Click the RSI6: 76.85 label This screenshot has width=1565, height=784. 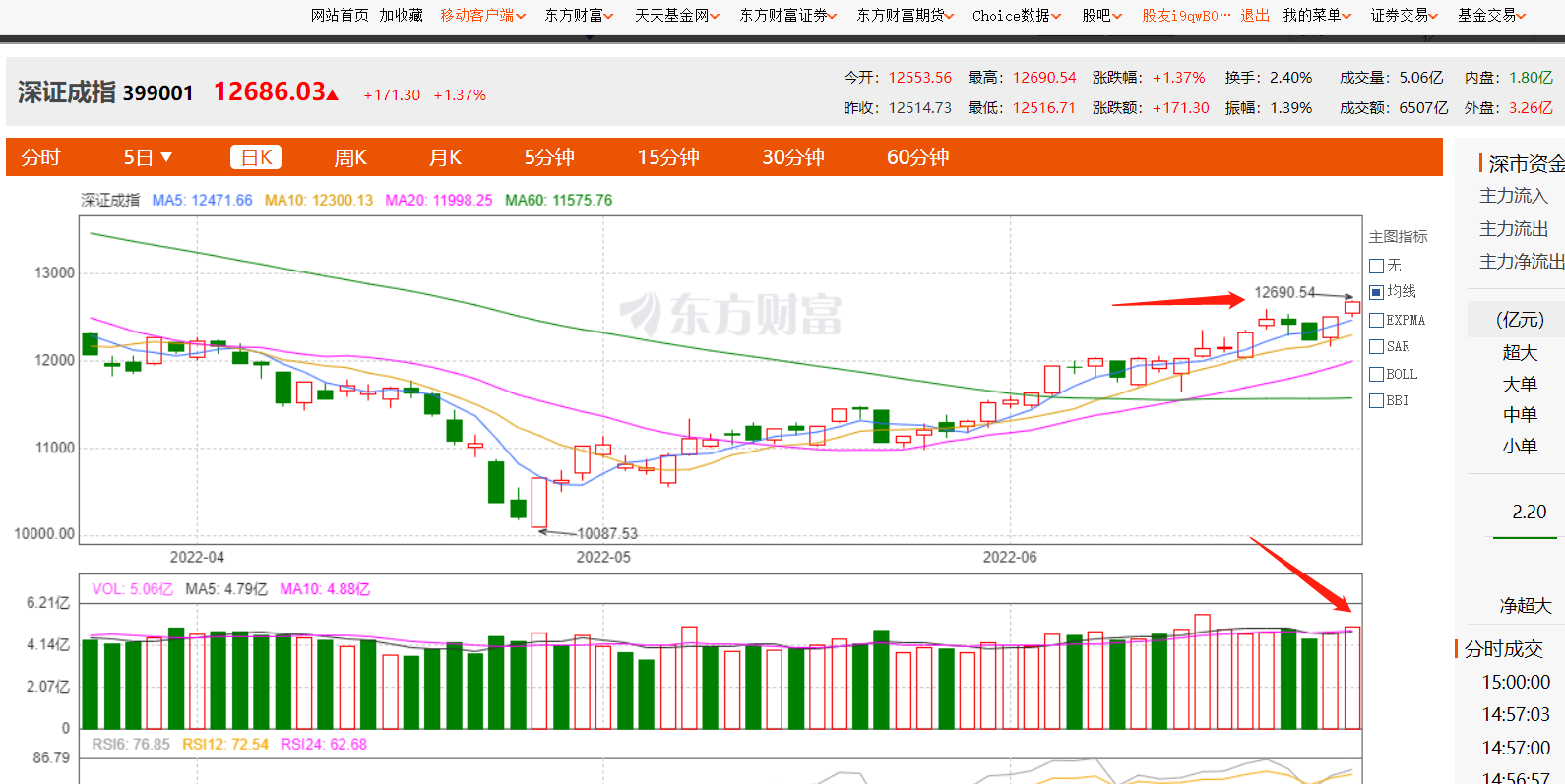tap(131, 744)
